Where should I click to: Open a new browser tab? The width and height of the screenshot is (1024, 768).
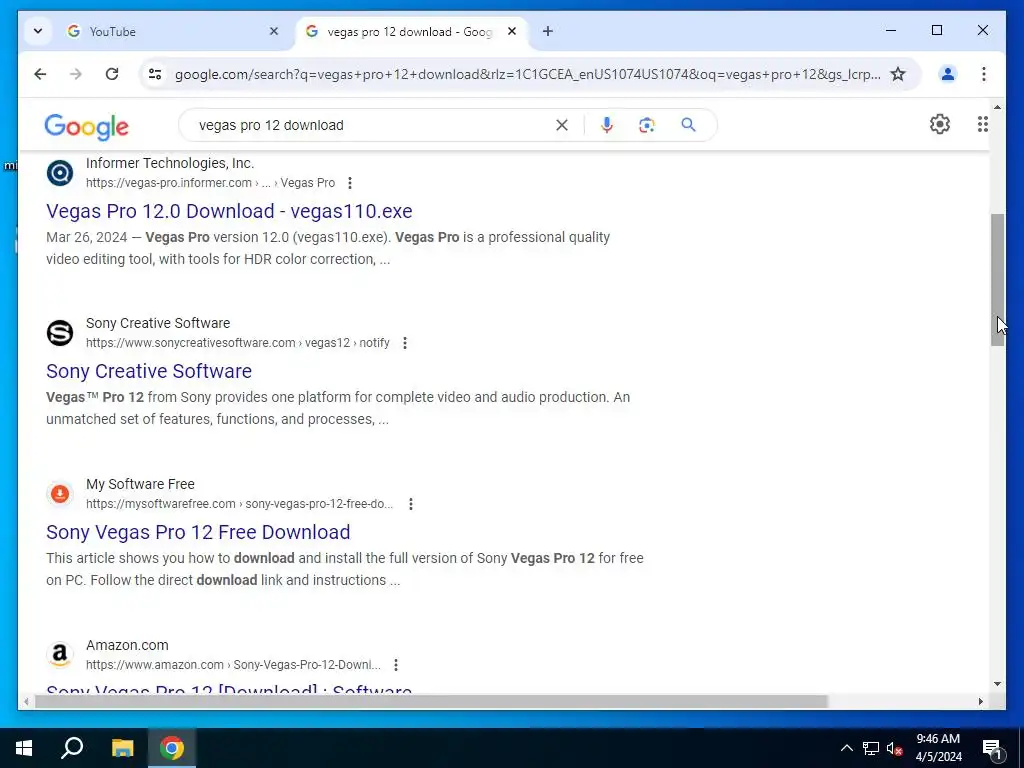tap(547, 31)
